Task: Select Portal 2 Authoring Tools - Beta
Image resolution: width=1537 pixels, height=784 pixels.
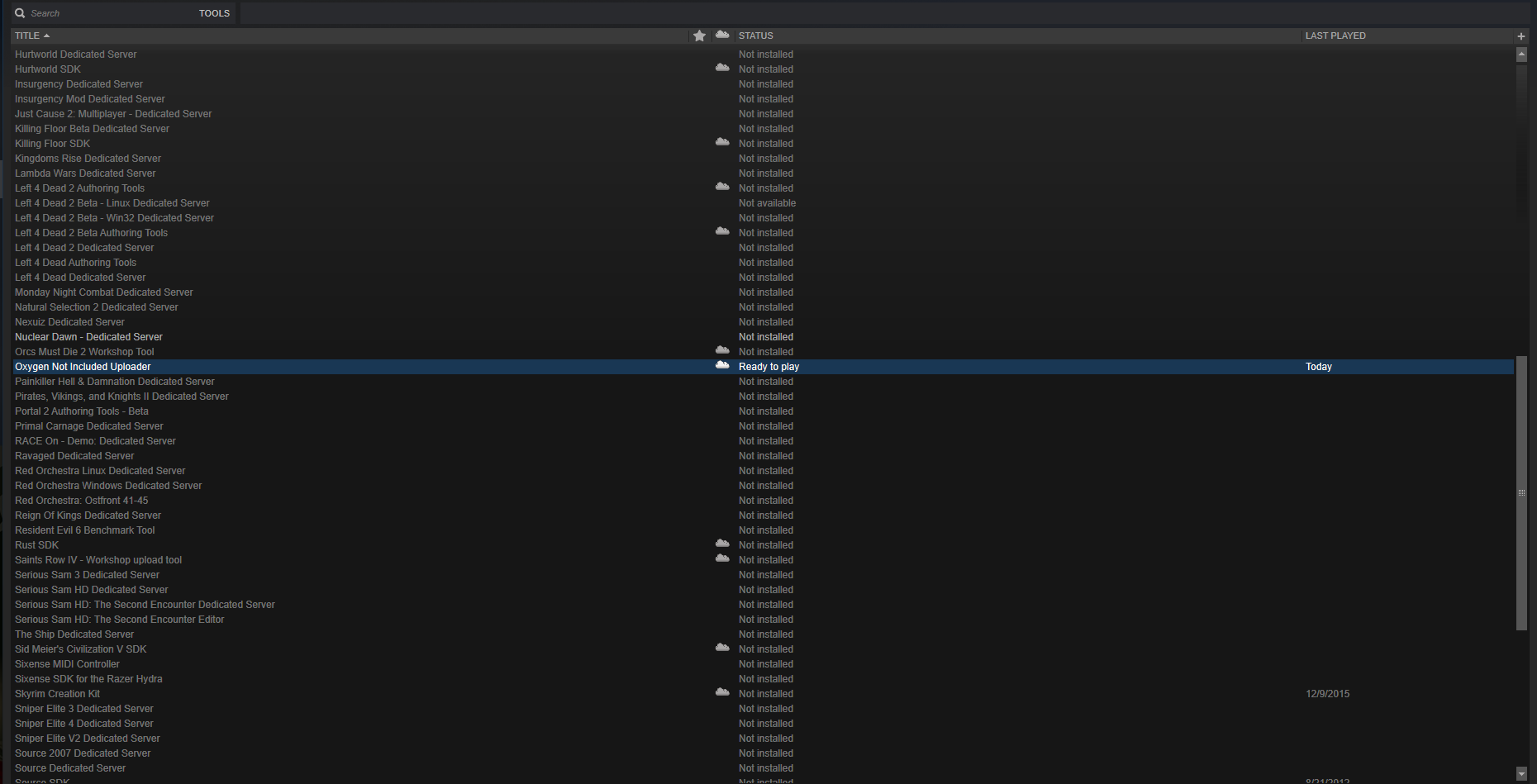Action: [x=82, y=411]
